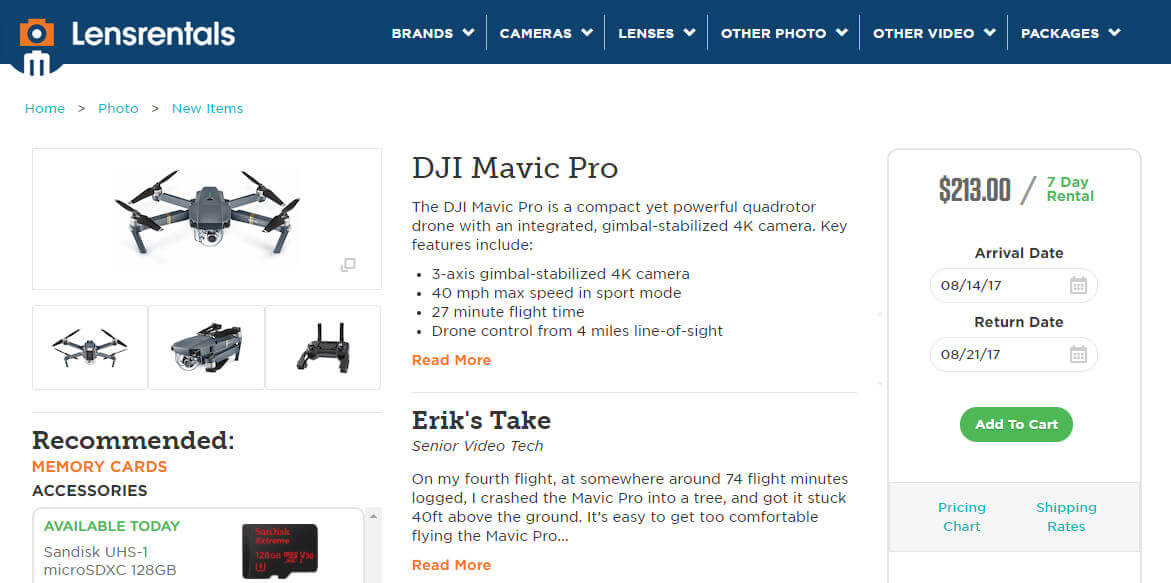Click the SanDisk Extreme memory card image
Screen dimensions: 1171x583
coord(279,551)
